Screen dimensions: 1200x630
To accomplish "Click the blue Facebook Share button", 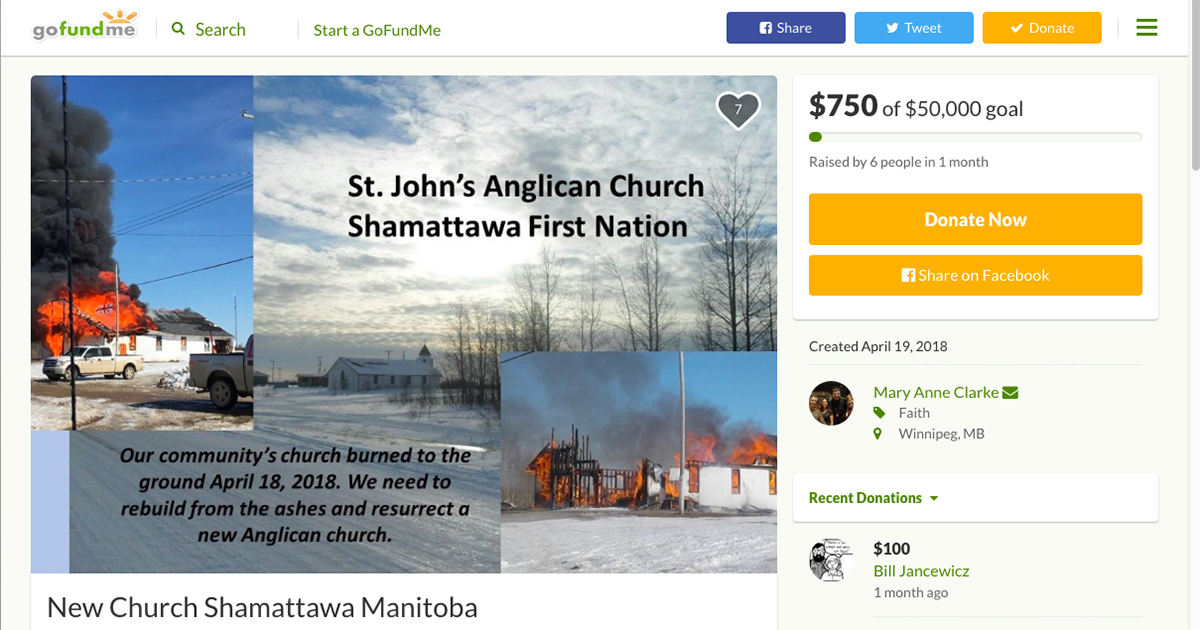I will click(x=786, y=28).
